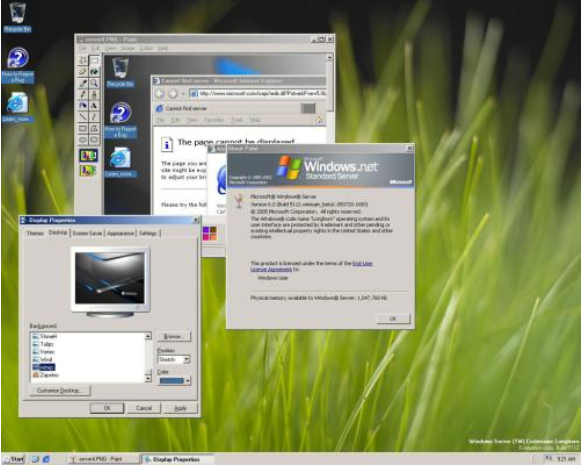Open the Recycle Bin desktop icon

coord(17,17)
